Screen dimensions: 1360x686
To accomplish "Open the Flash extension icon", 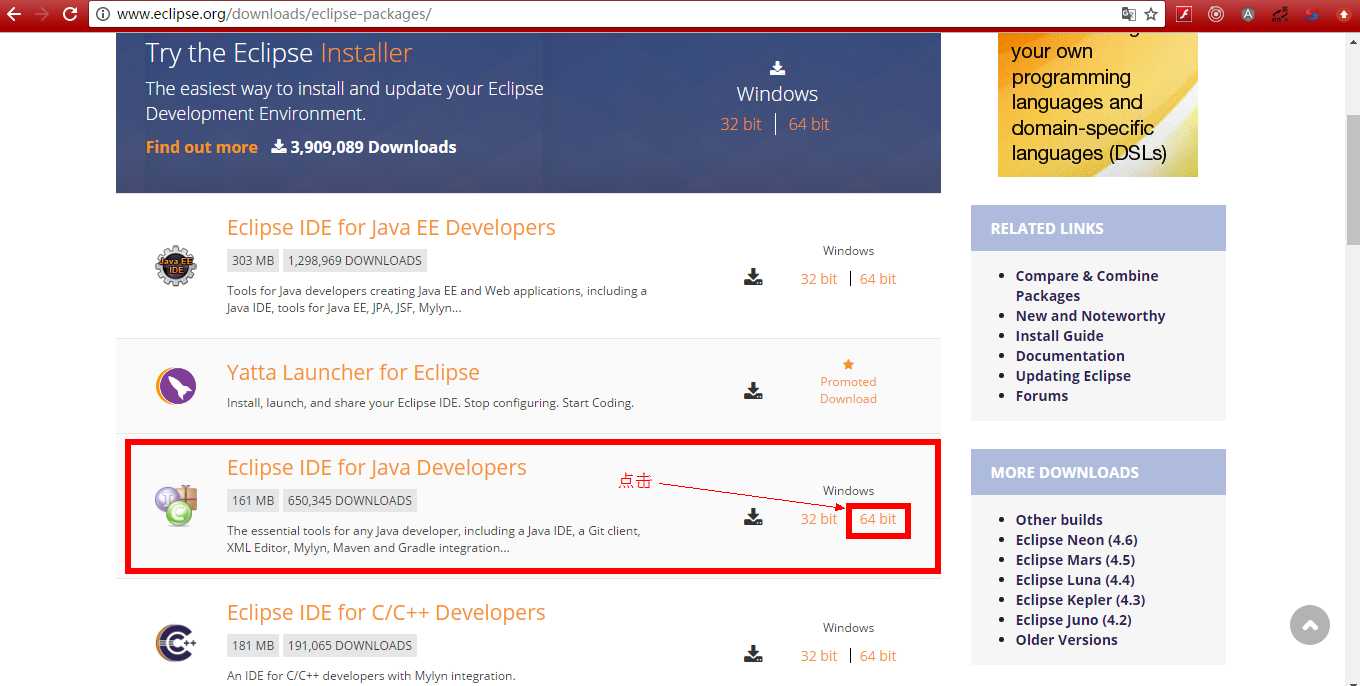I will (x=1184, y=14).
